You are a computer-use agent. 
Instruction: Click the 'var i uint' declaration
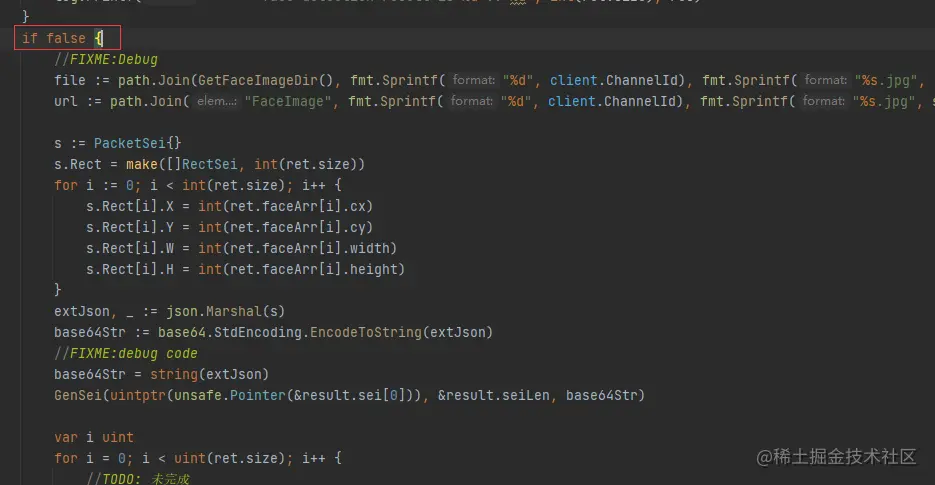coord(94,437)
